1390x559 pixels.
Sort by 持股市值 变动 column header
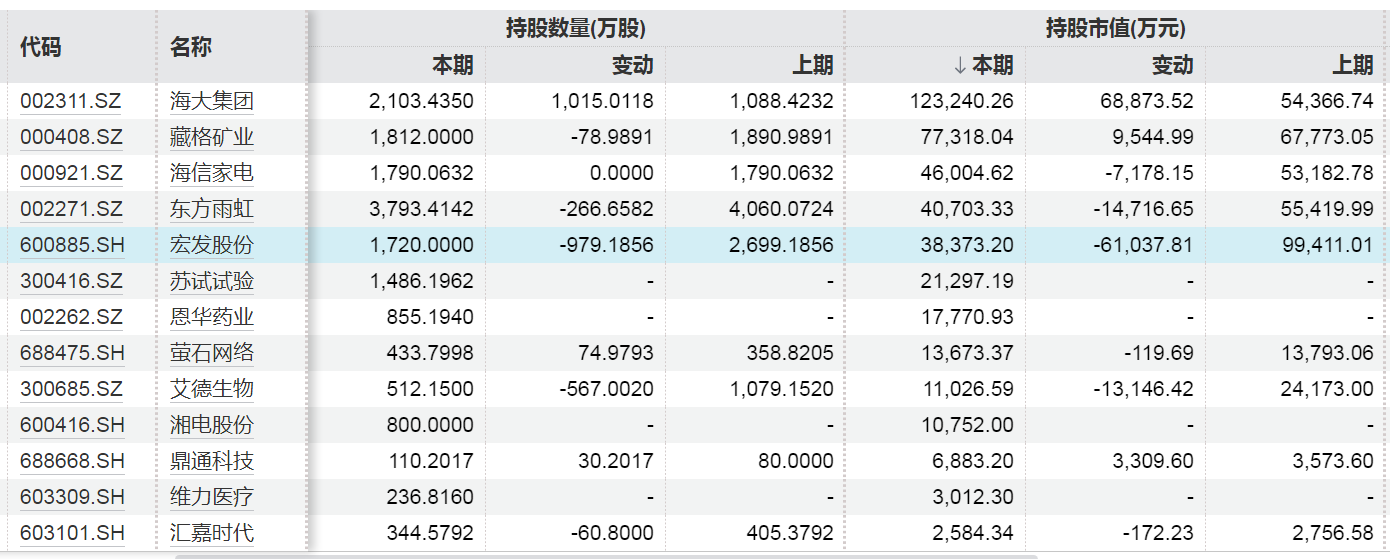click(1173, 65)
